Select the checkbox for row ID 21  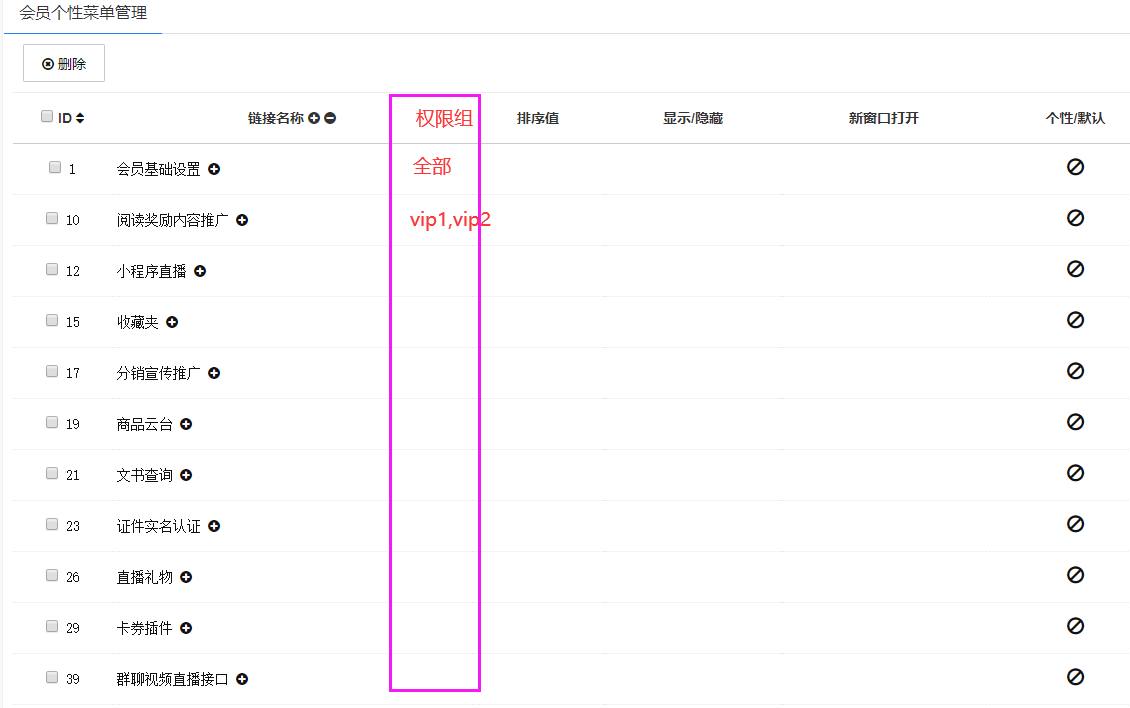pyautogui.click(x=52, y=473)
